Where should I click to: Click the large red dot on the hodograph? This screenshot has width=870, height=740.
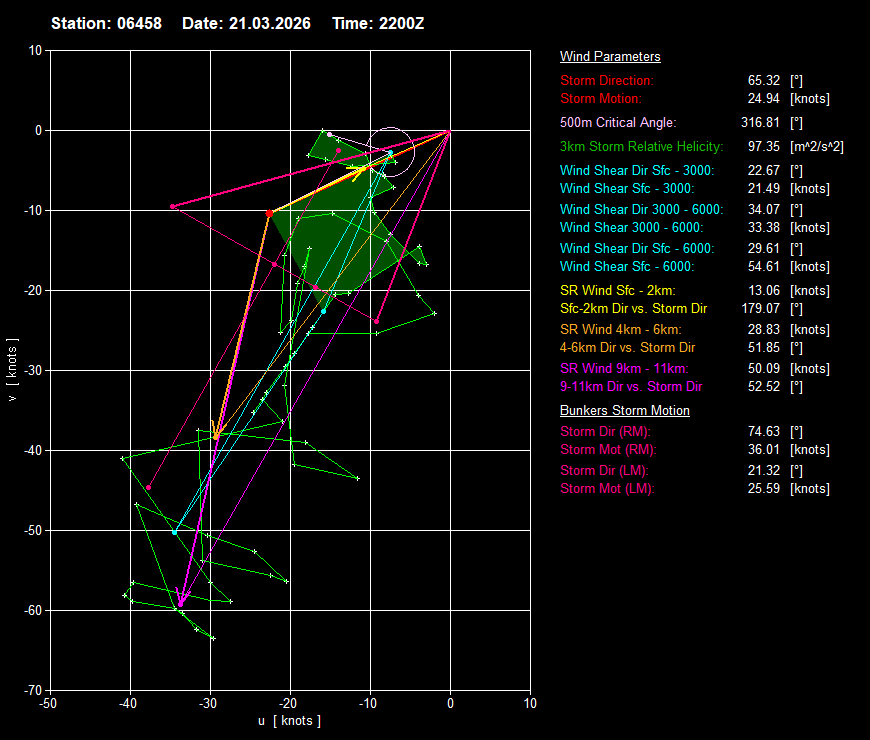(269, 213)
